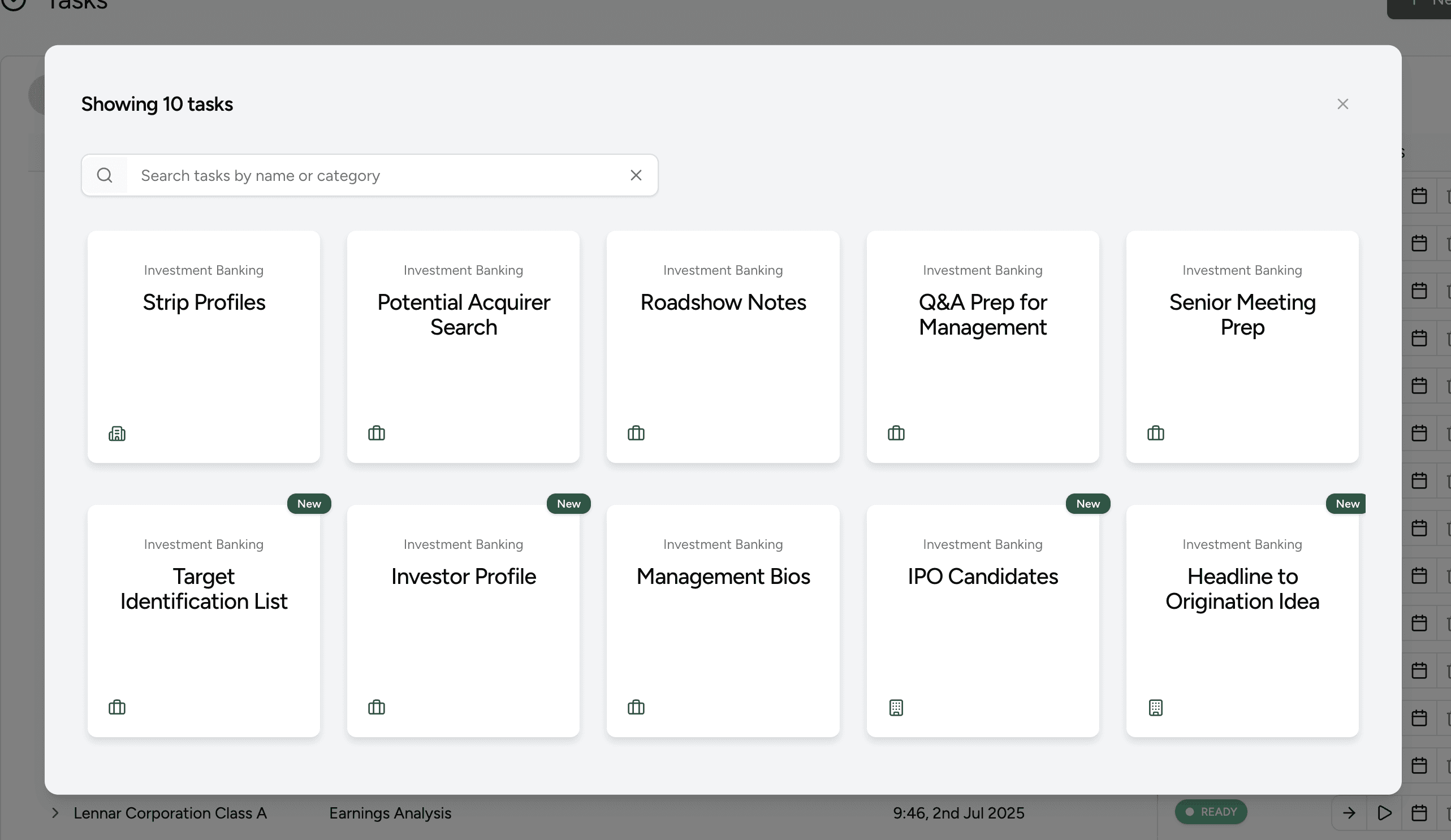Click building icon on Headline to Origination Idea
This screenshot has height=840, width=1451.
1155,707
